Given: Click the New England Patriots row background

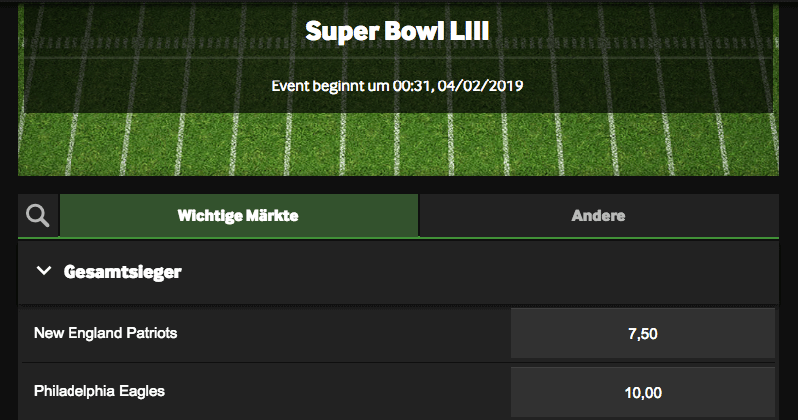Looking at the screenshot, I should click(265, 333).
